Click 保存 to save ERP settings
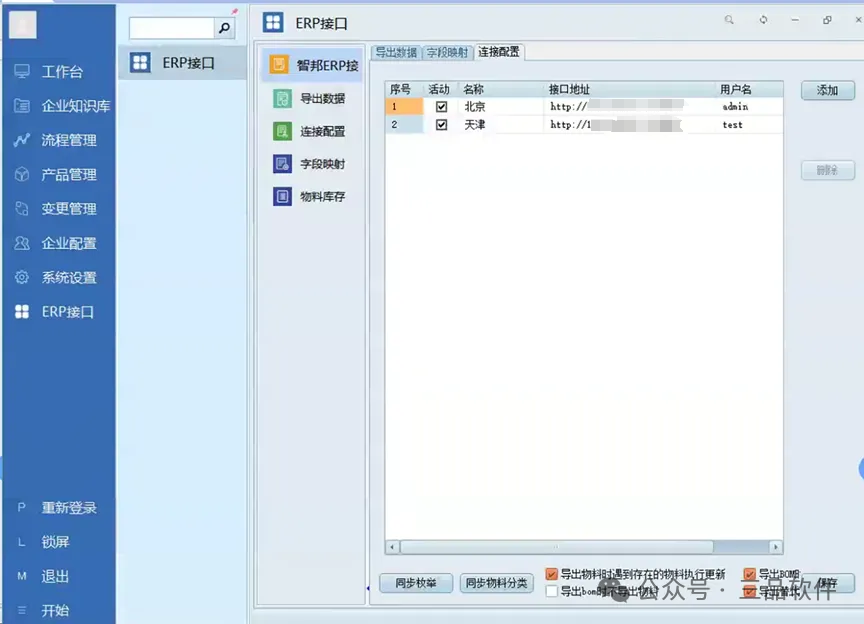The image size is (864, 624). pos(831,583)
